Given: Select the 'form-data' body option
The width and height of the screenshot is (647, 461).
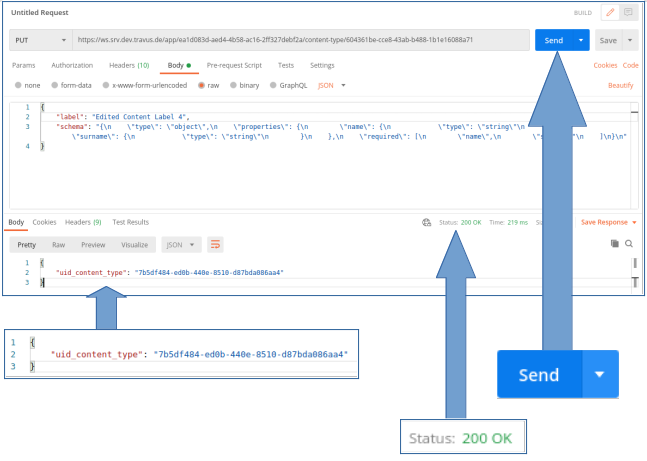Looking at the screenshot, I should (x=71, y=85).
